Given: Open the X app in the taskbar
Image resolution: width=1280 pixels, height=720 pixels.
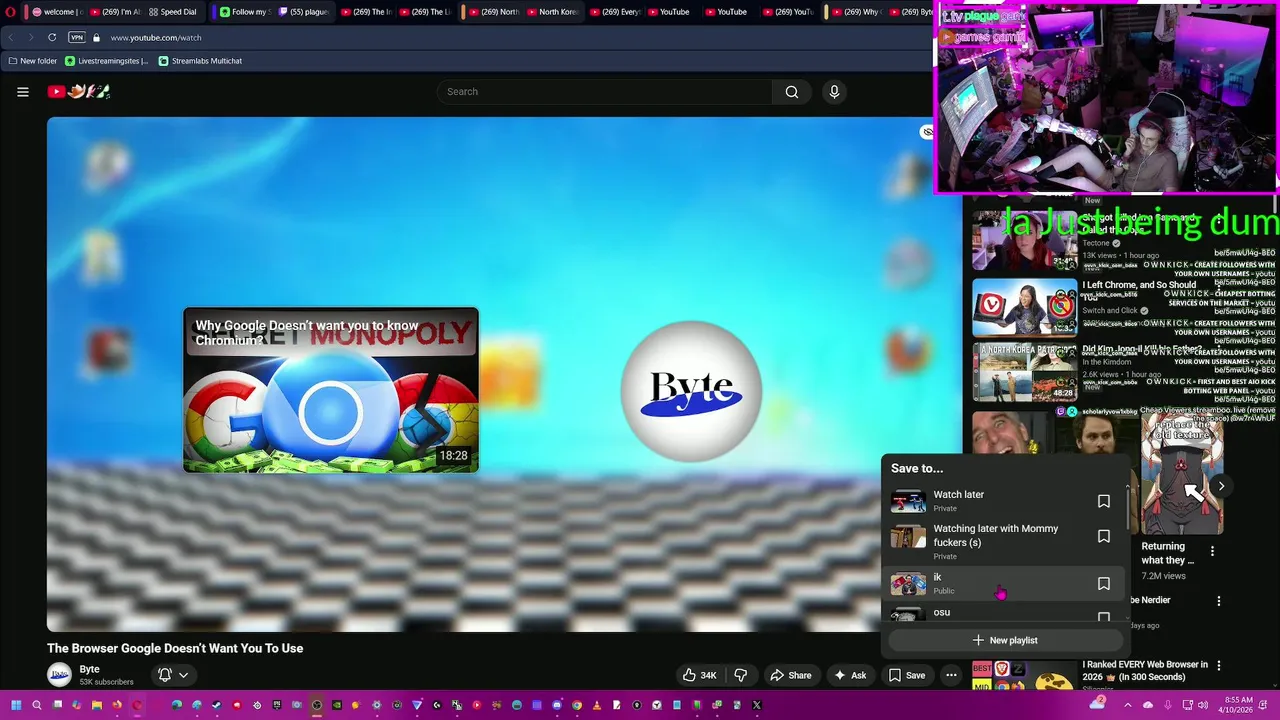Looking at the screenshot, I should click(757, 705).
